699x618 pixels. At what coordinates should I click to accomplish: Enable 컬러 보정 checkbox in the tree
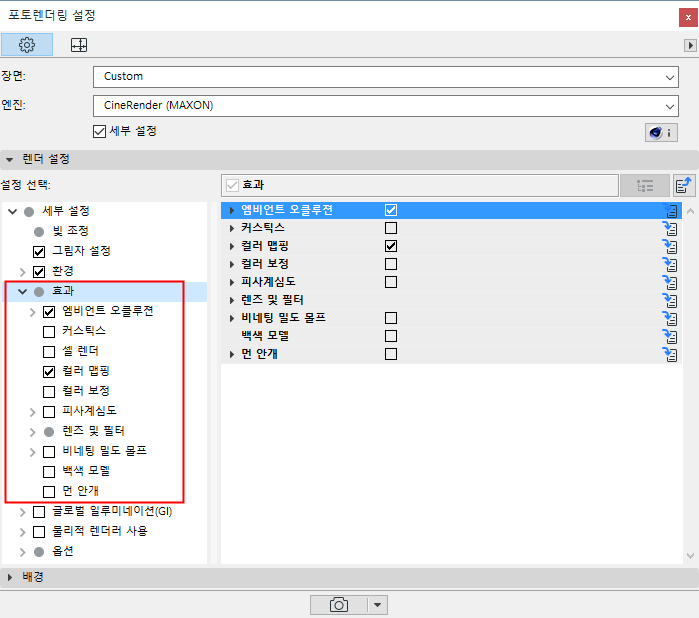[49, 391]
